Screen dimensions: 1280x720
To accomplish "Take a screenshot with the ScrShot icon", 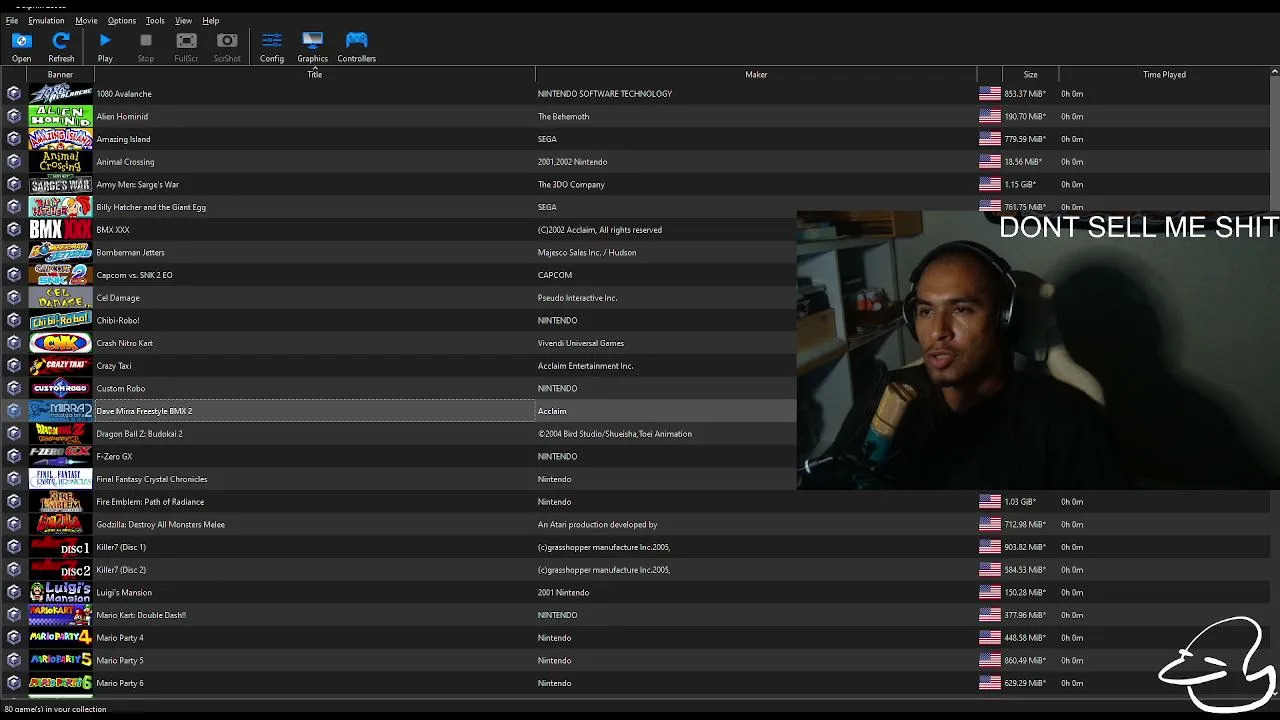I will pyautogui.click(x=227, y=46).
